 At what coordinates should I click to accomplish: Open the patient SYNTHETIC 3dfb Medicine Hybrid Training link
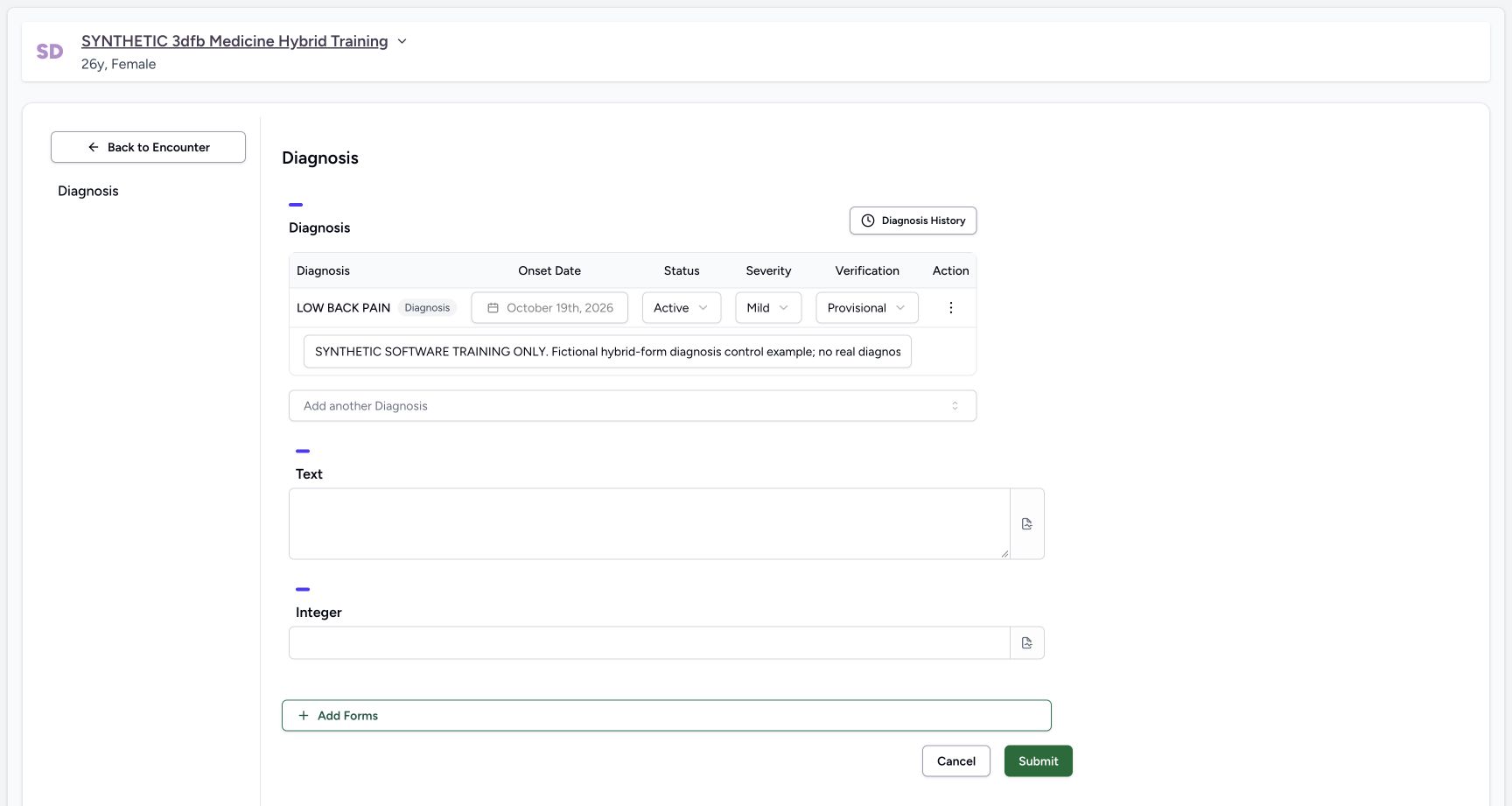(x=234, y=41)
